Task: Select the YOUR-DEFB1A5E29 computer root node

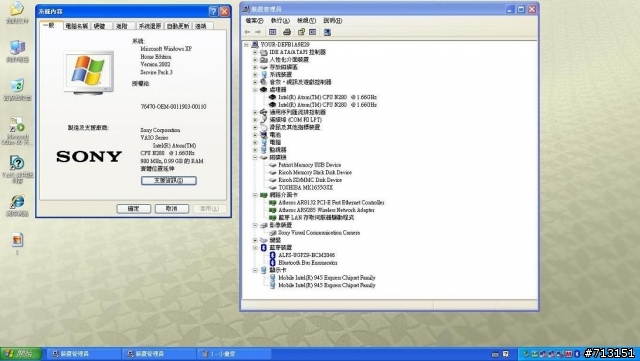Action: pos(285,45)
